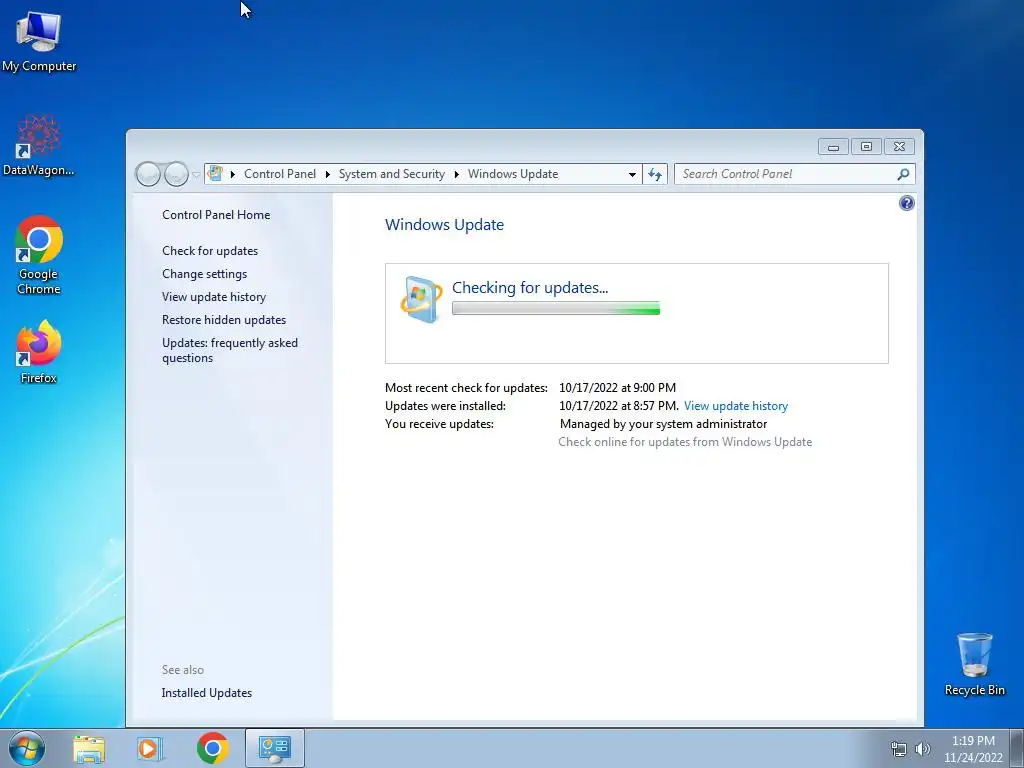Open the recent pages dropdown arrow
The image size is (1024, 768).
pos(196,174)
